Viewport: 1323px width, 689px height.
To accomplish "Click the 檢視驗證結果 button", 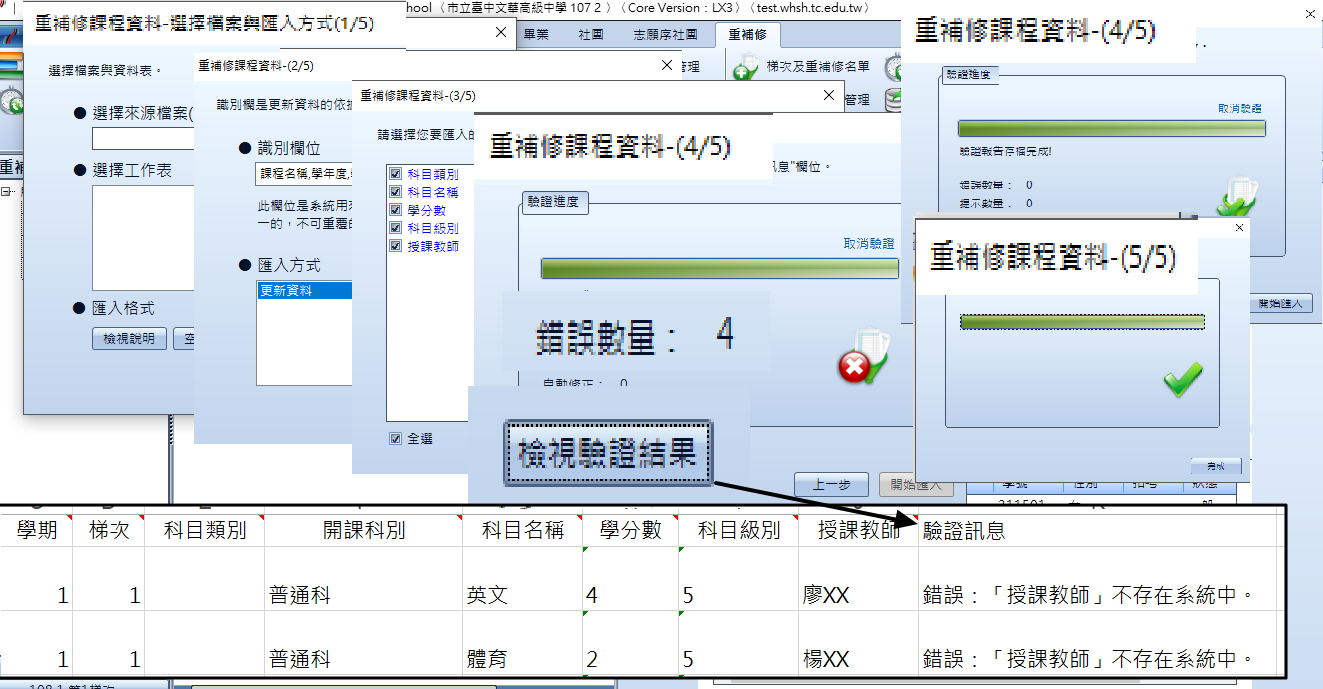I will coord(608,454).
